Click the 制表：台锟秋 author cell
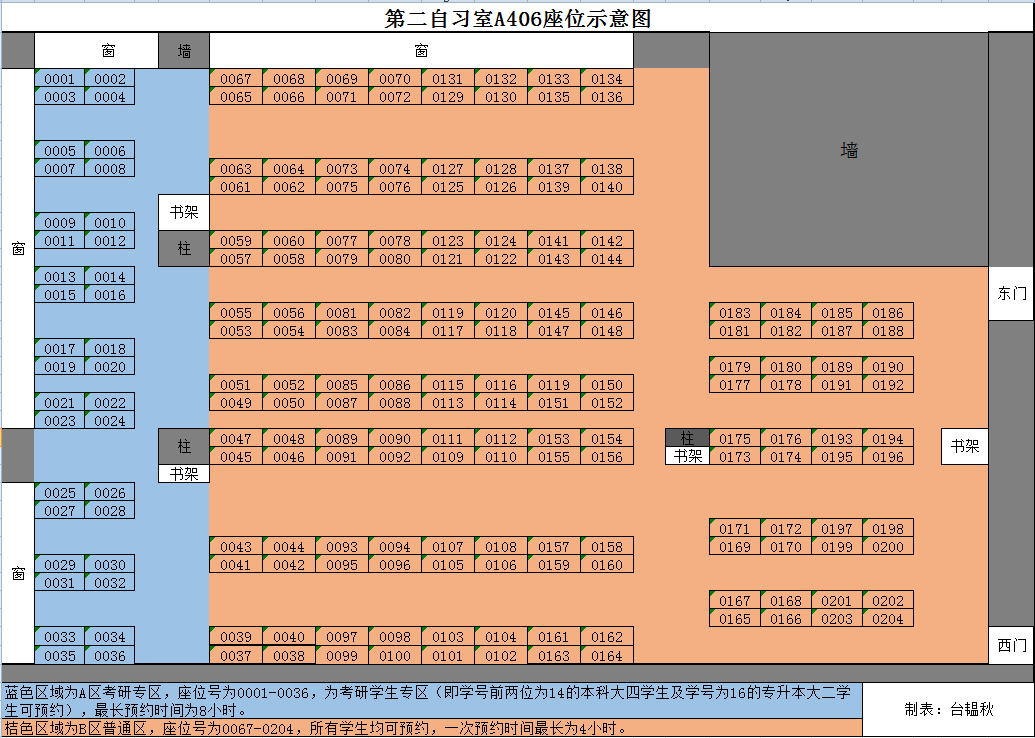1035x738 pixels. (947, 709)
